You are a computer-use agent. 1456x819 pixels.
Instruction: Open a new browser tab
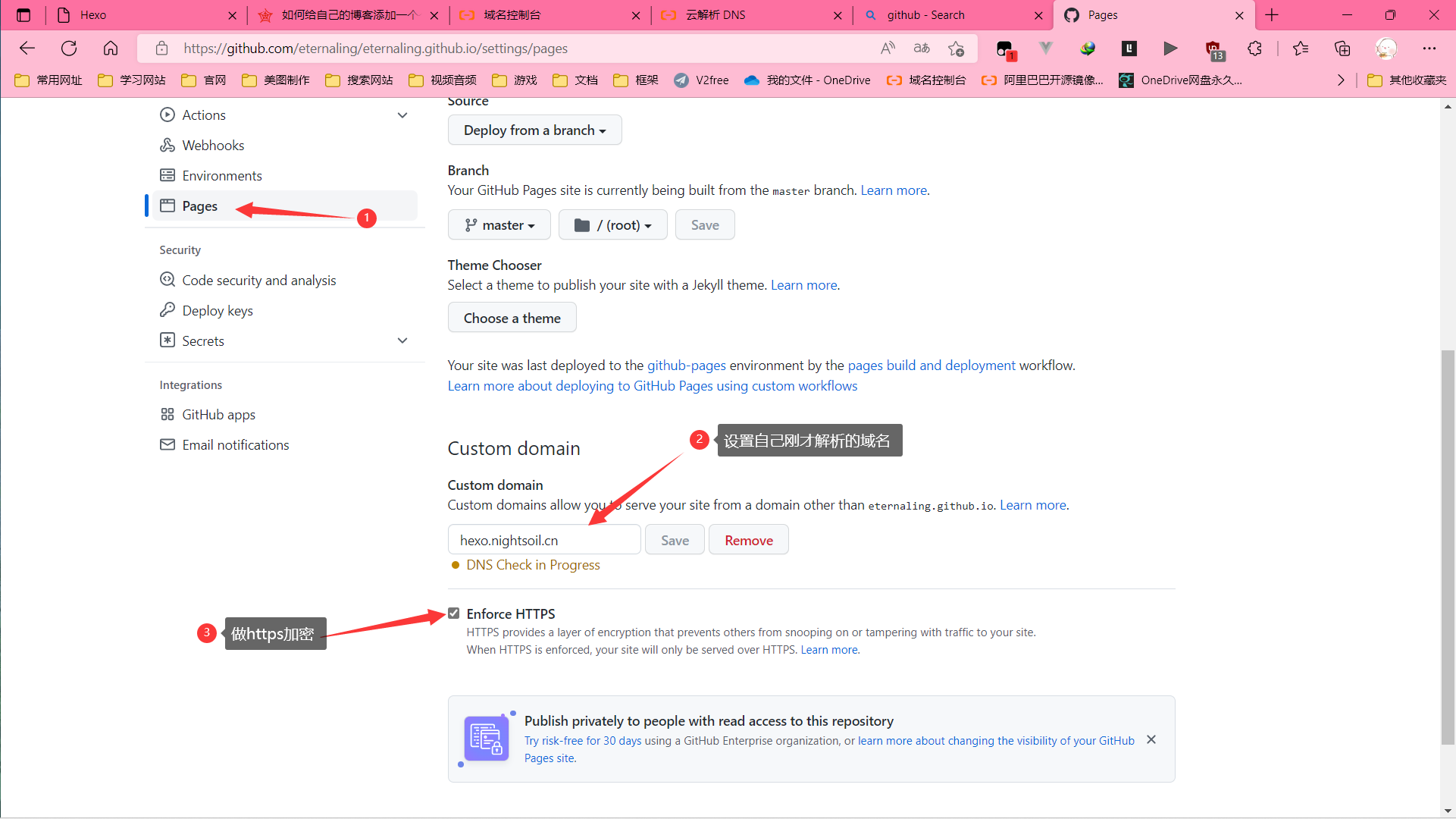click(x=1272, y=15)
